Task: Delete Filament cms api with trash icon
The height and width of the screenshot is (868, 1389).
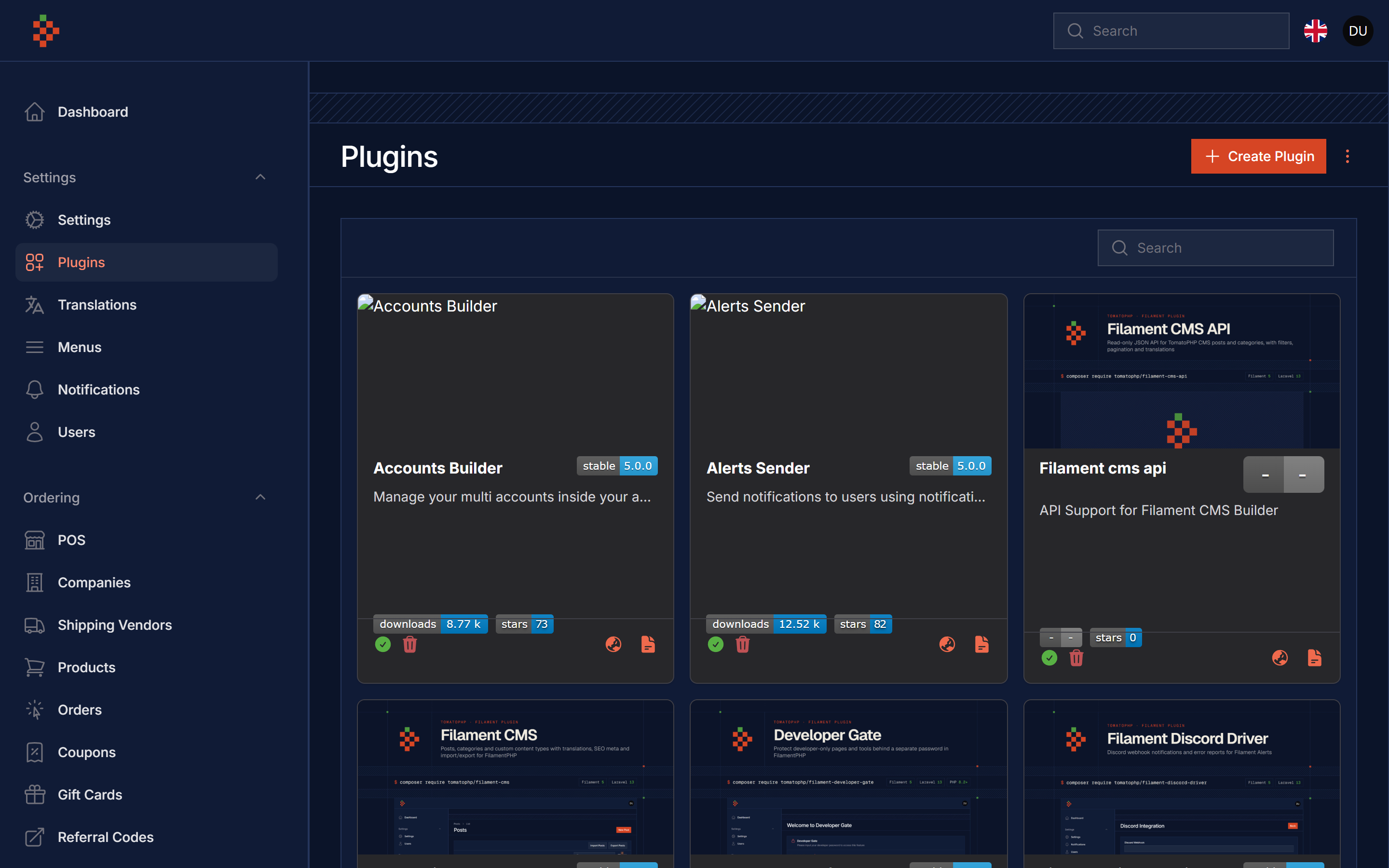Action: coord(1076,658)
